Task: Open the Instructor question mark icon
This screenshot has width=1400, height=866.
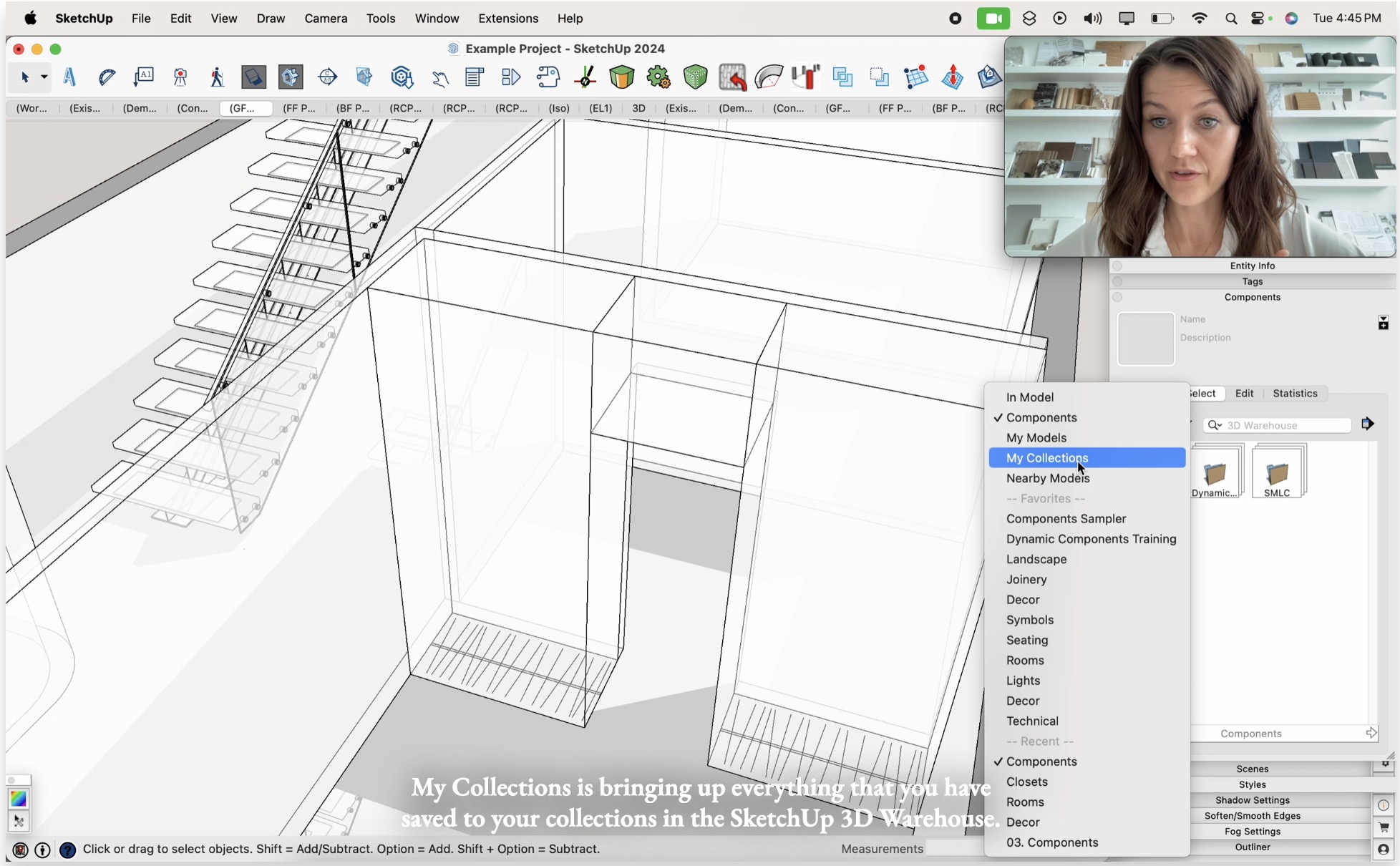Action: point(67,850)
